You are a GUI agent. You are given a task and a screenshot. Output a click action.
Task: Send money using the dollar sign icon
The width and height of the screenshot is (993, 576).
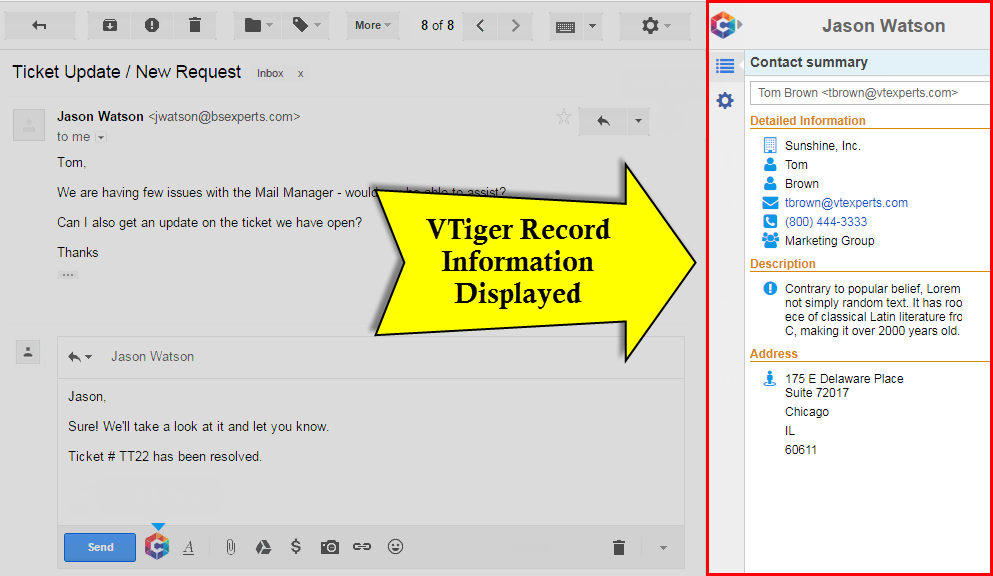(296, 546)
